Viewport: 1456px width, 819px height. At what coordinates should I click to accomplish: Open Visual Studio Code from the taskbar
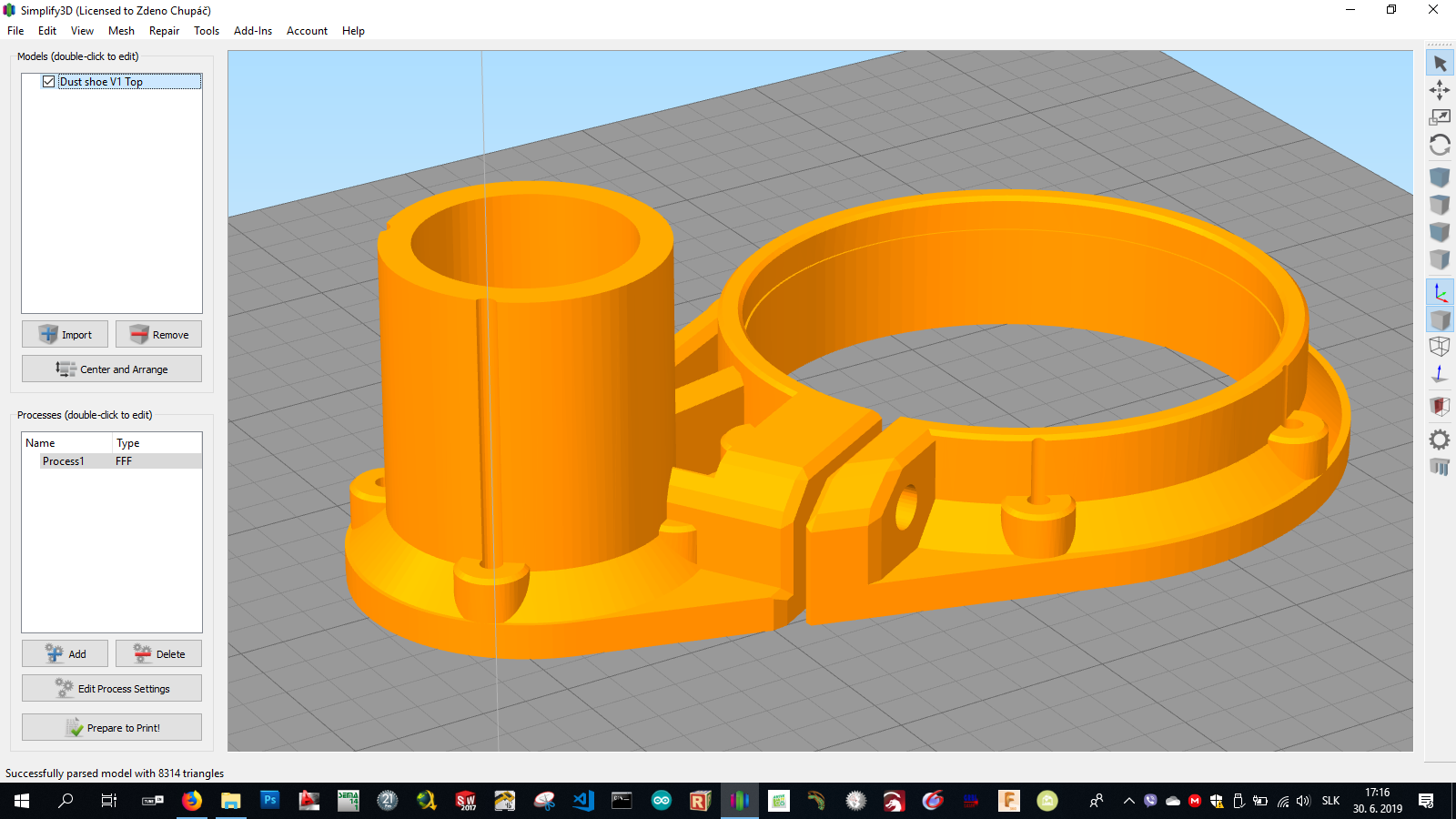[583, 801]
